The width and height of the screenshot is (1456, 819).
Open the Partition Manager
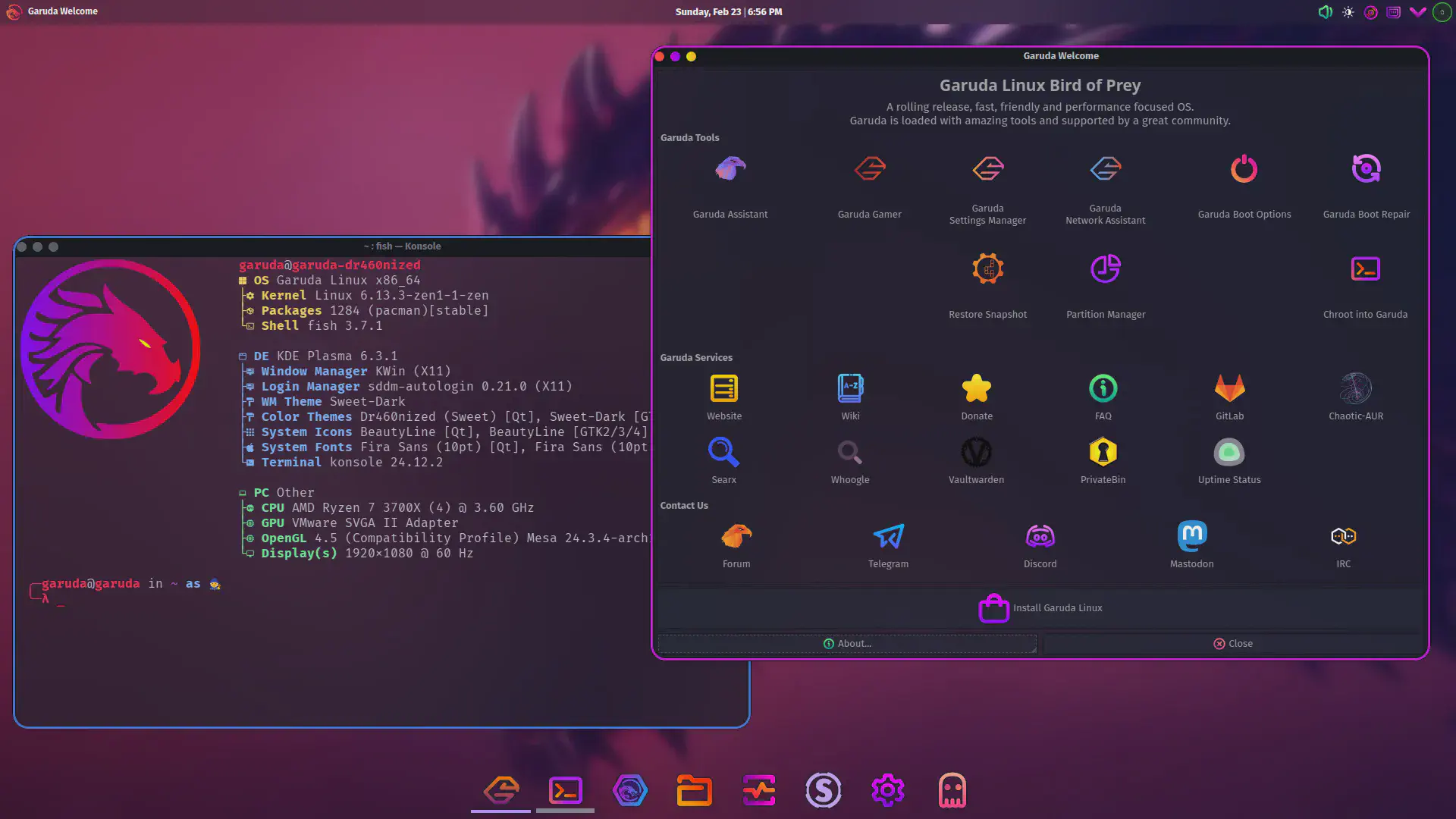pyautogui.click(x=1105, y=281)
